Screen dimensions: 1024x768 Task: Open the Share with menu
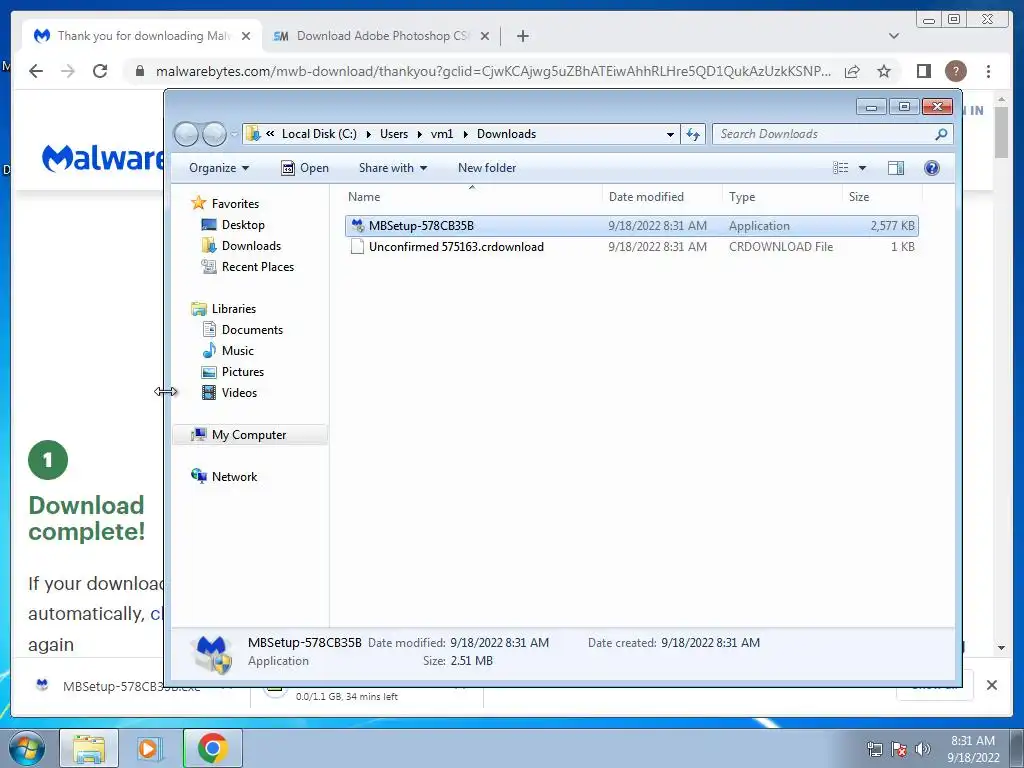pos(392,168)
